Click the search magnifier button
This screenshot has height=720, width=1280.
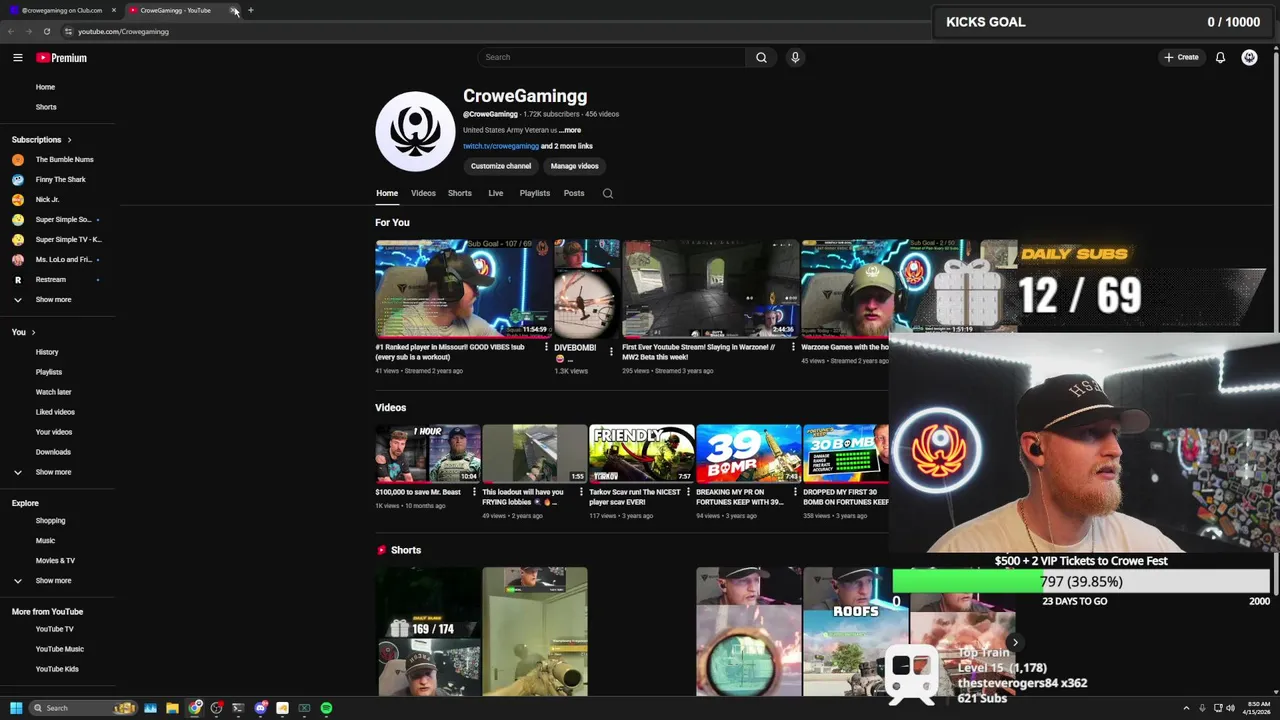tap(761, 57)
